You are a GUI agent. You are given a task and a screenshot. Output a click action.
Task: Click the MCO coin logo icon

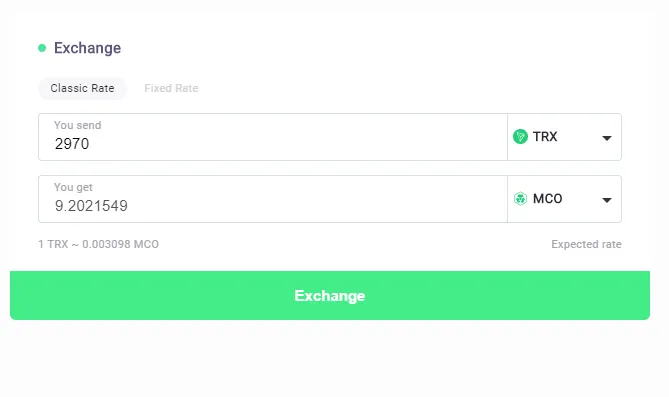point(520,198)
